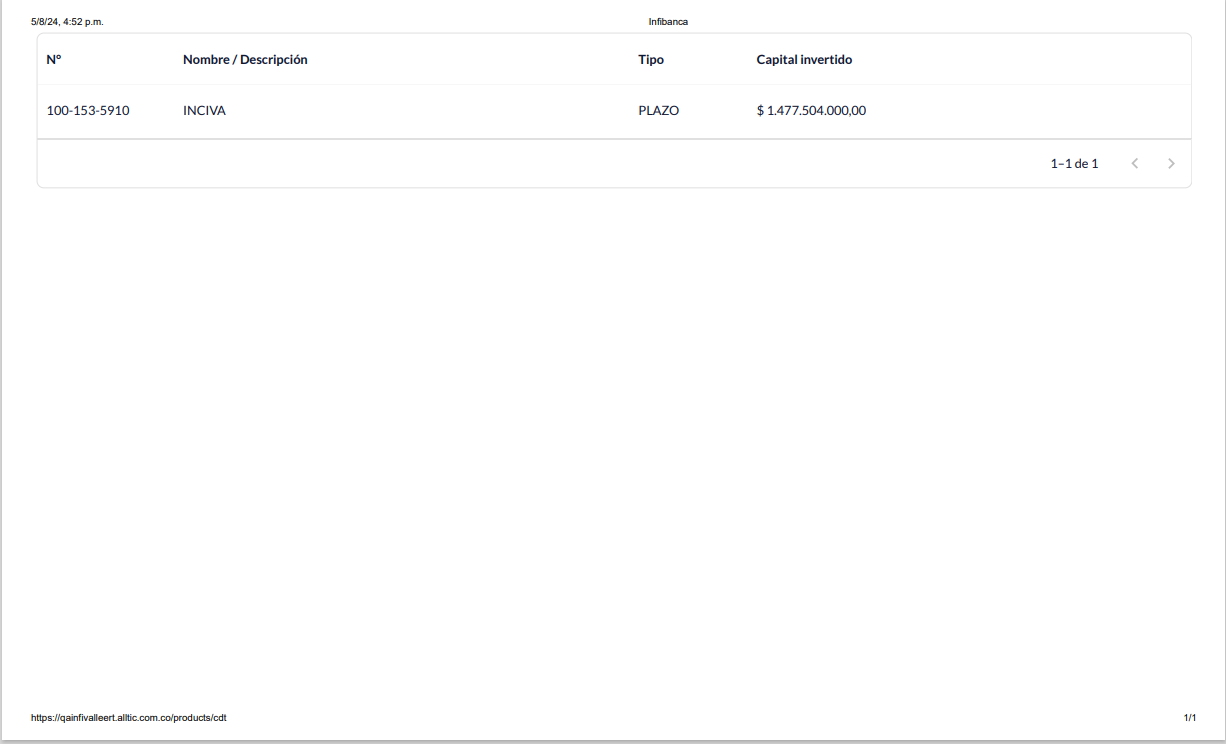Click the Capital invertido column header
This screenshot has height=744, width=1226.
point(804,60)
